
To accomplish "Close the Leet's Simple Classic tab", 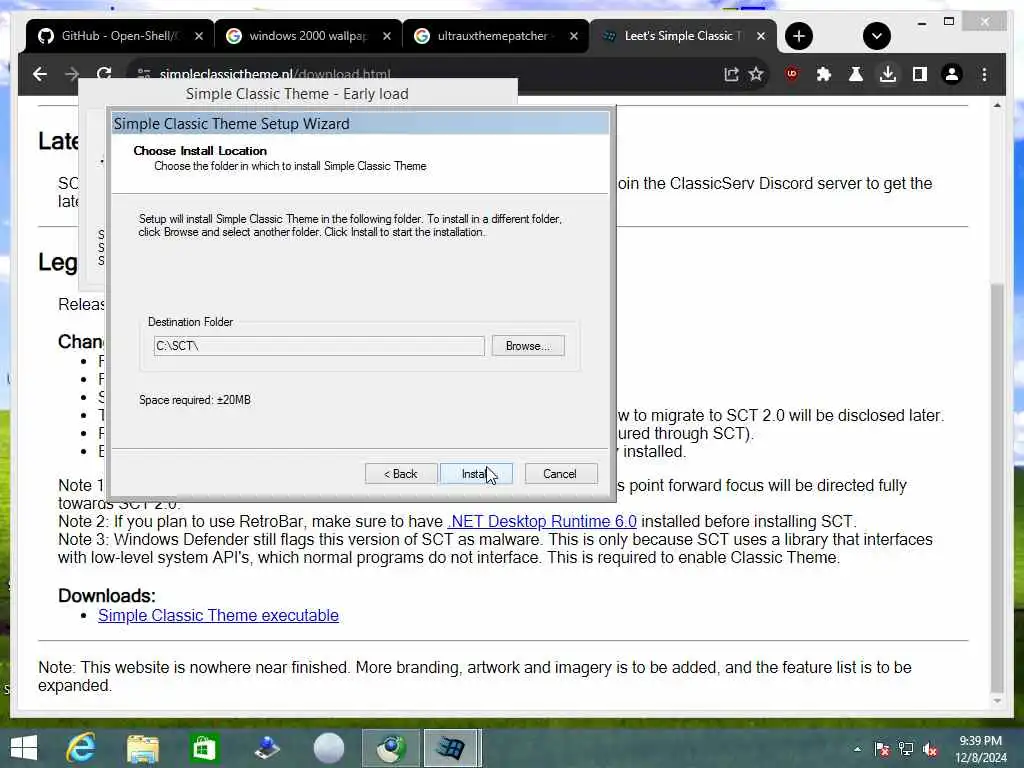I will click(x=761, y=36).
